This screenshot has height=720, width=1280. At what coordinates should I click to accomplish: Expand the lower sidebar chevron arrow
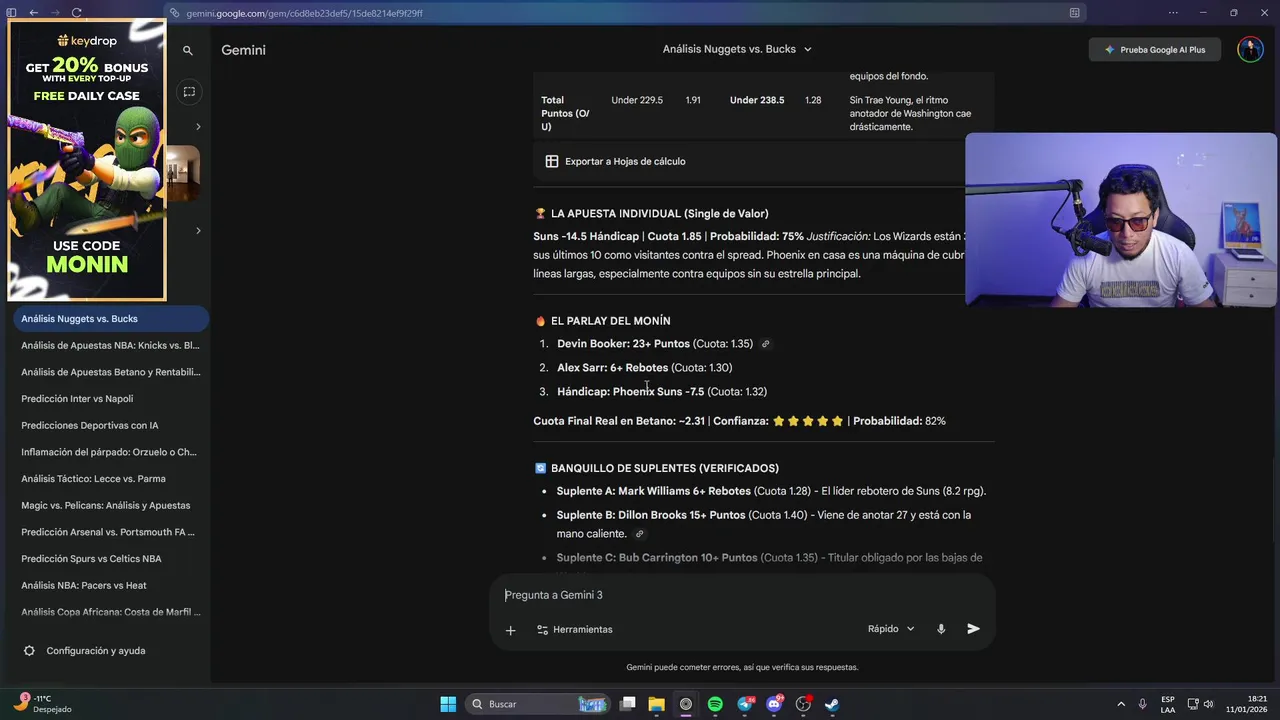tap(198, 231)
